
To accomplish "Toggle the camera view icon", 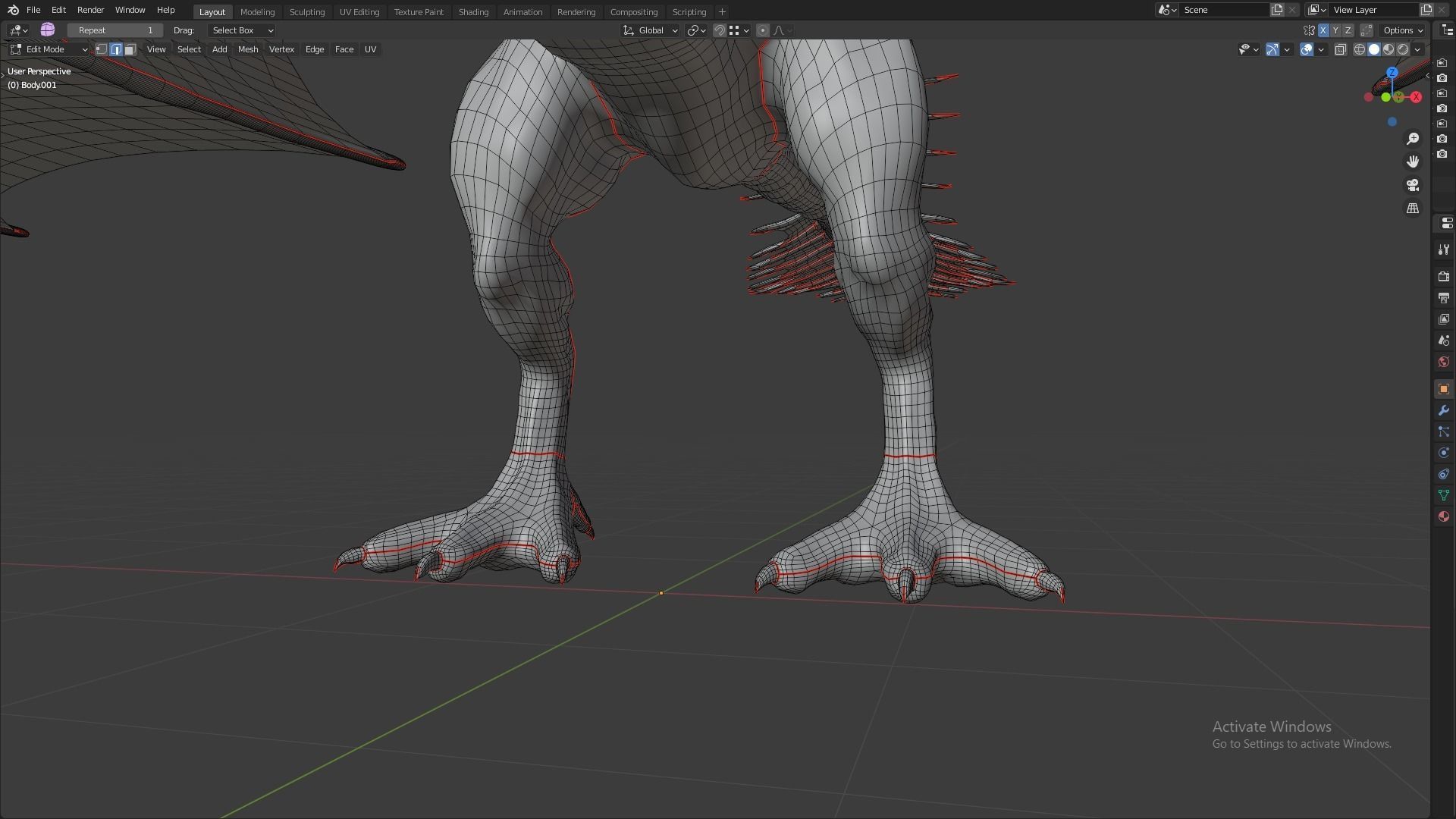I will click(1413, 185).
